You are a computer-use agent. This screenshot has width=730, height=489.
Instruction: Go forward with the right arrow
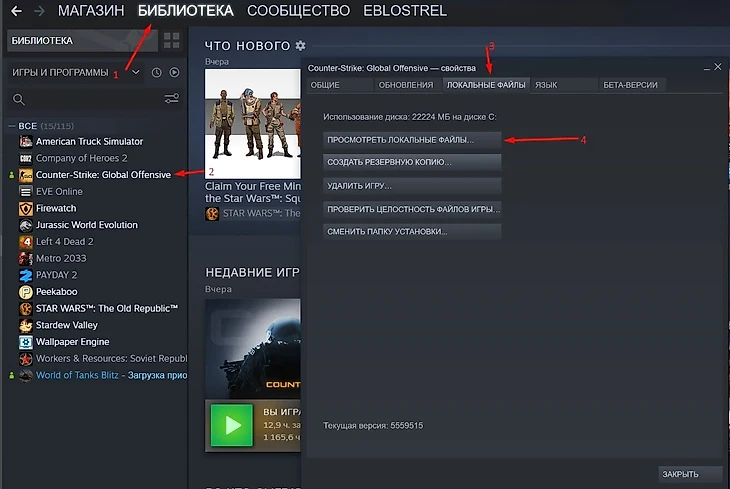[x=39, y=11]
